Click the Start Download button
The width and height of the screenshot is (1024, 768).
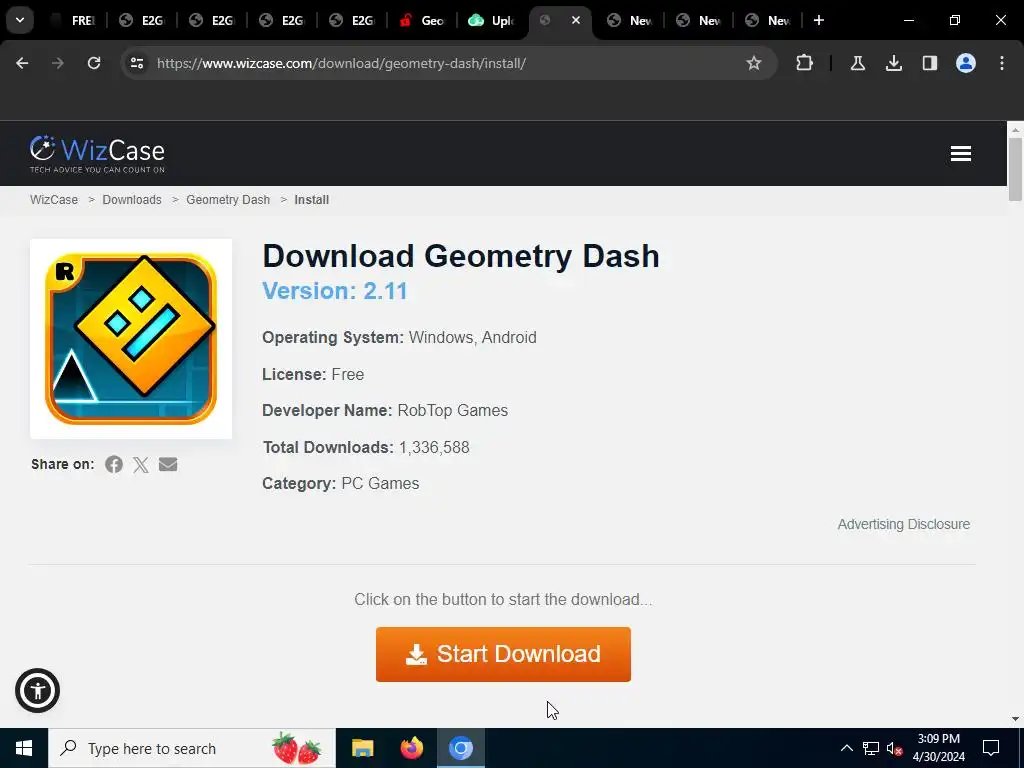pos(504,654)
